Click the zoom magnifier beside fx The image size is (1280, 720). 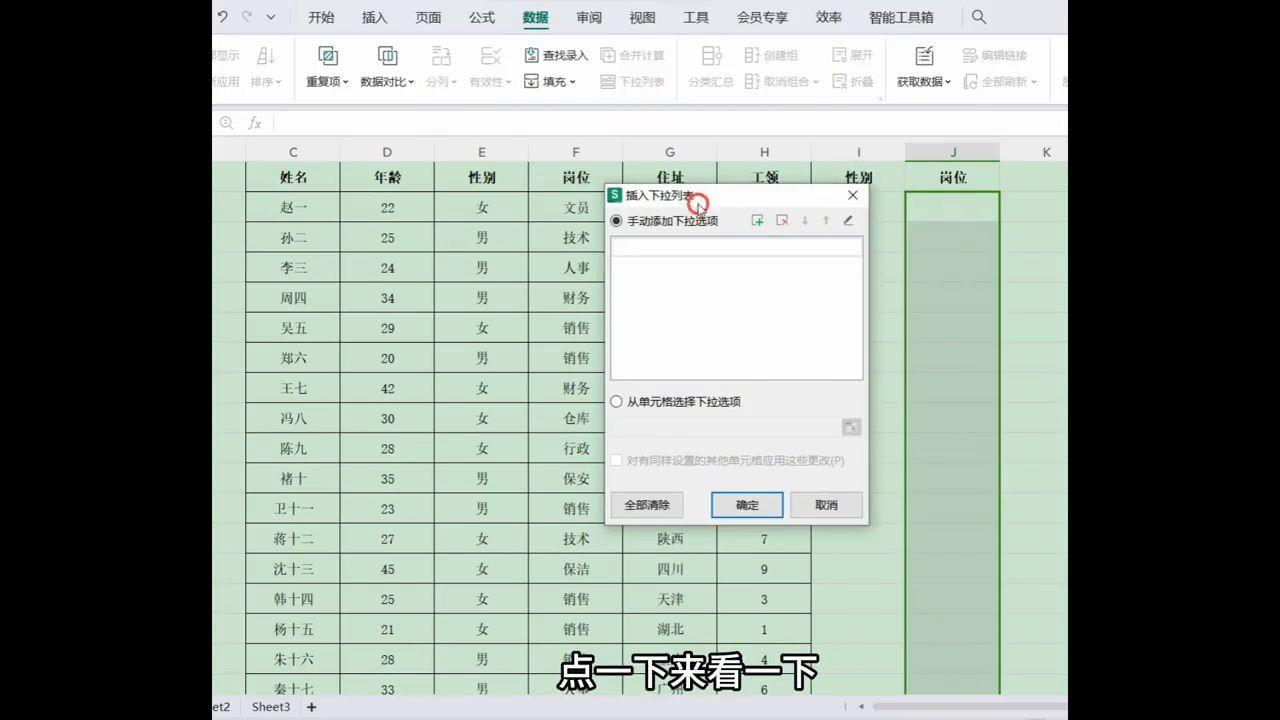tap(227, 123)
